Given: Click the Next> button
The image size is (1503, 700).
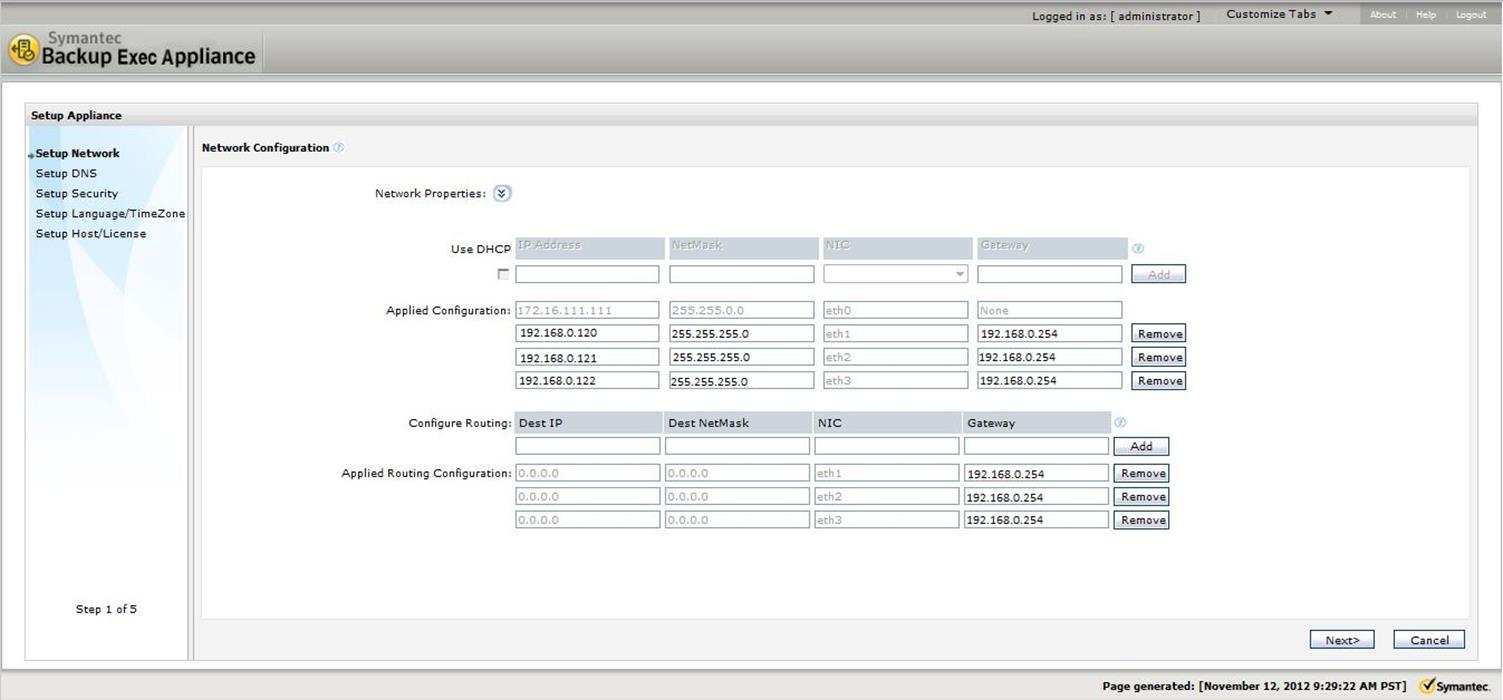Looking at the screenshot, I should pos(1342,640).
